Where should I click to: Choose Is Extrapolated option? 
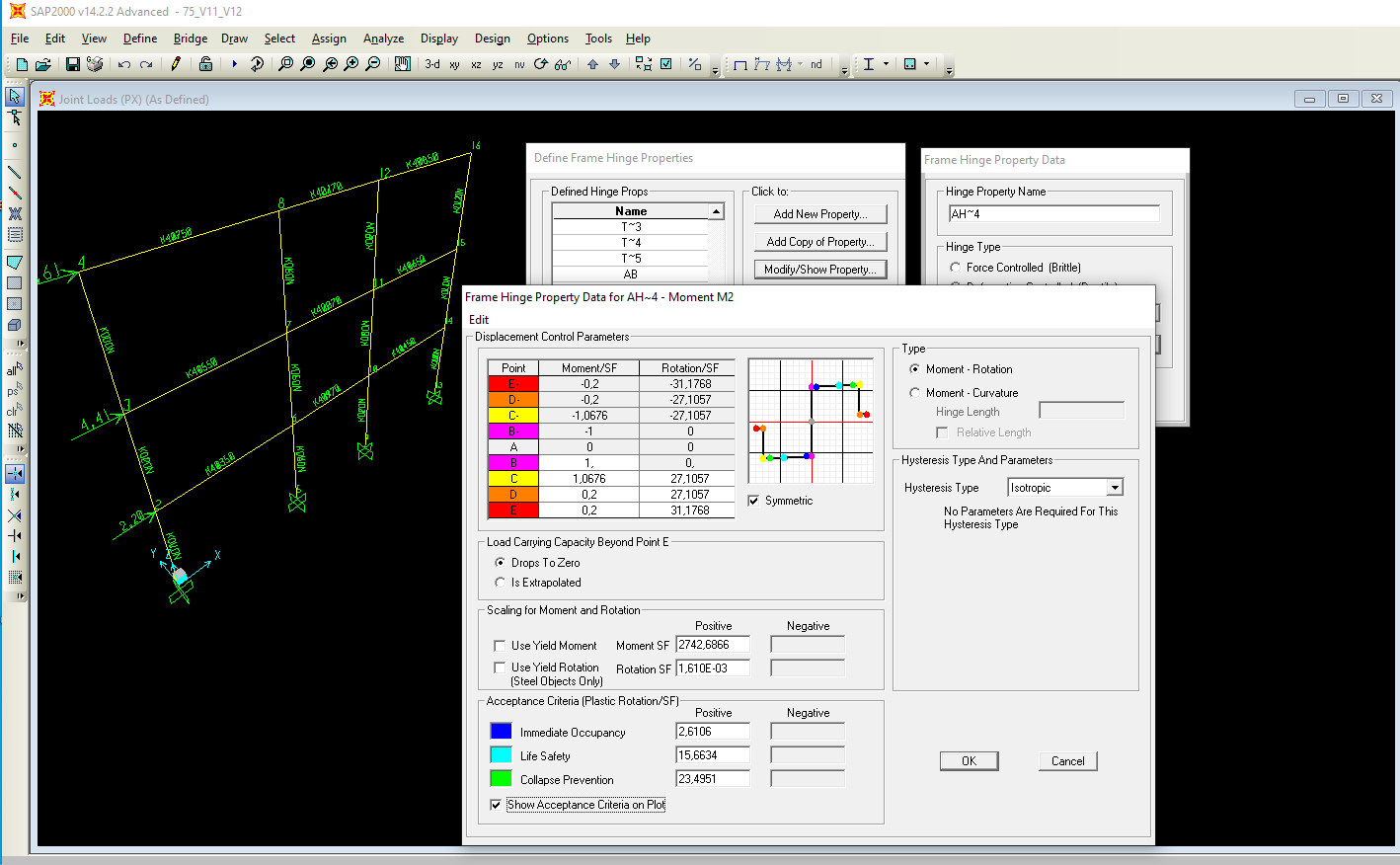(x=500, y=582)
